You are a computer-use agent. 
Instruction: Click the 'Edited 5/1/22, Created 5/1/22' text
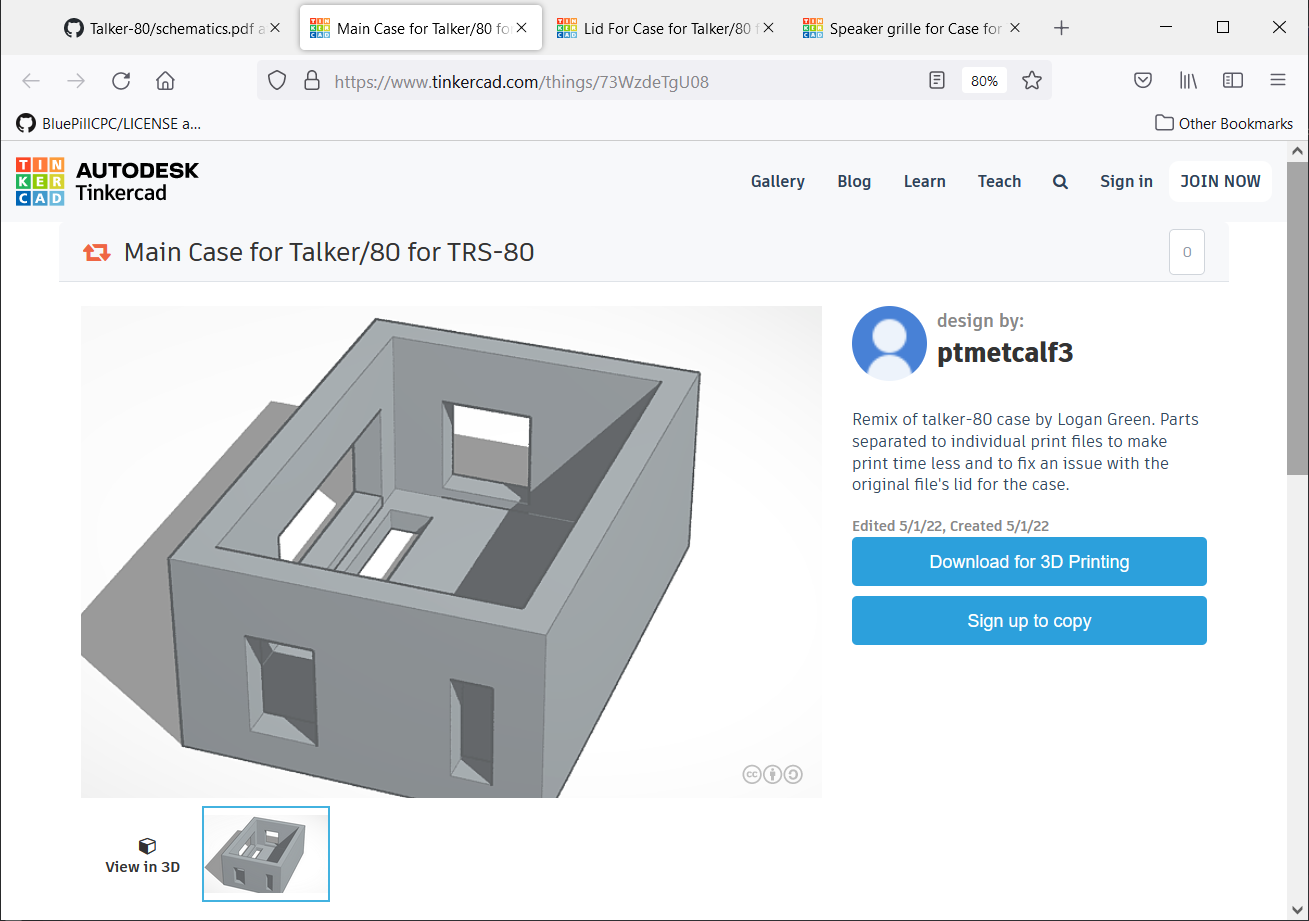pyautogui.click(x=950, y=526)
